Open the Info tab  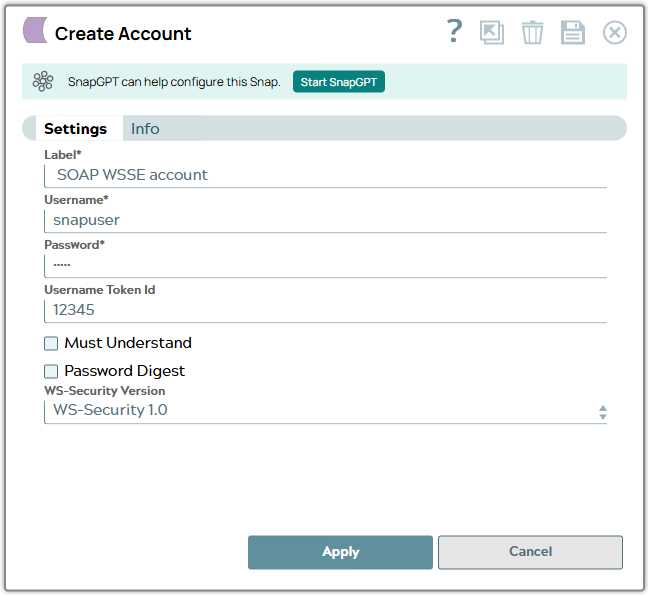pyautogui.click(x=145, y=129)
